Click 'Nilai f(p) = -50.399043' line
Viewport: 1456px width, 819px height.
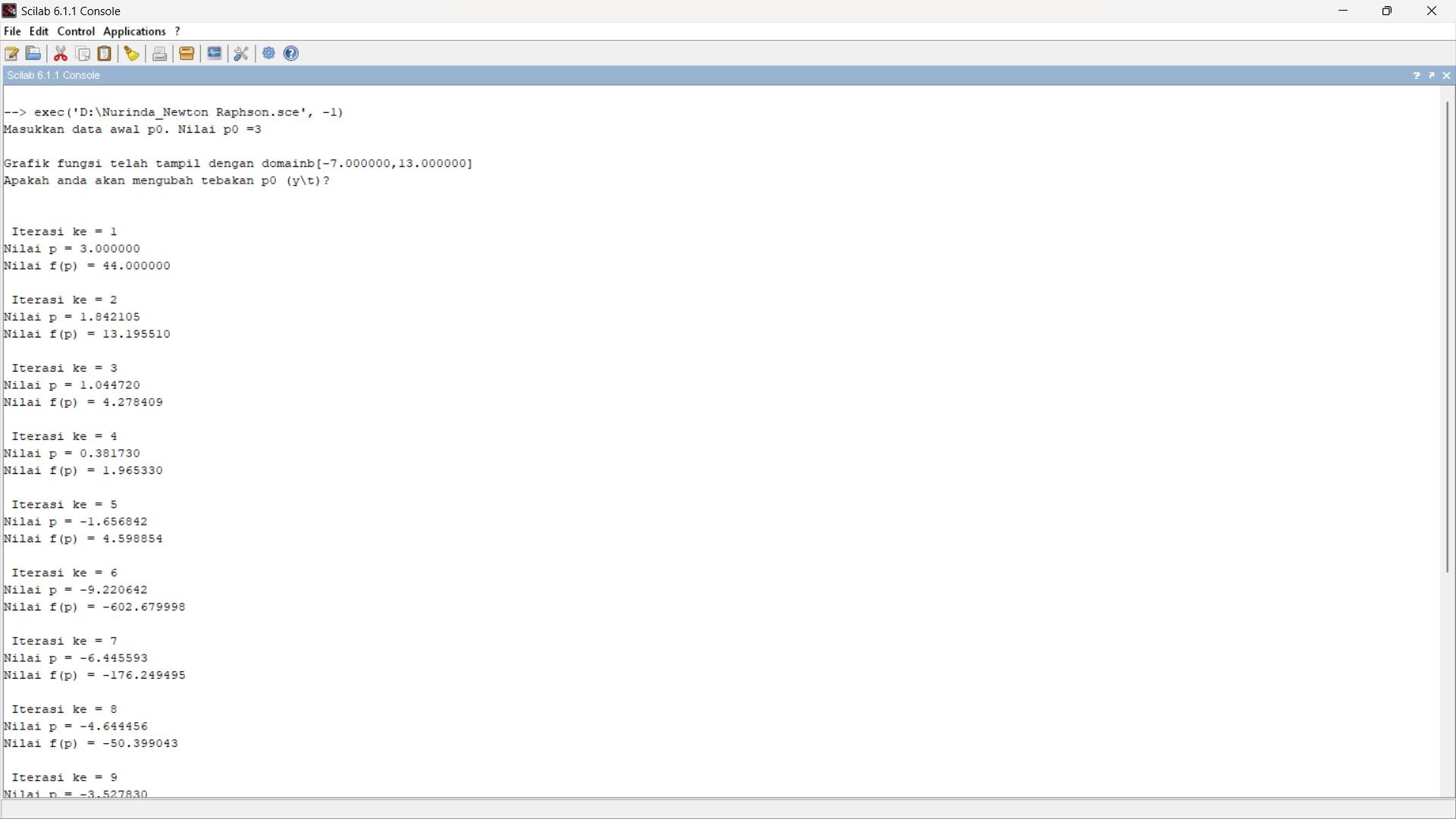coord(91,745)
